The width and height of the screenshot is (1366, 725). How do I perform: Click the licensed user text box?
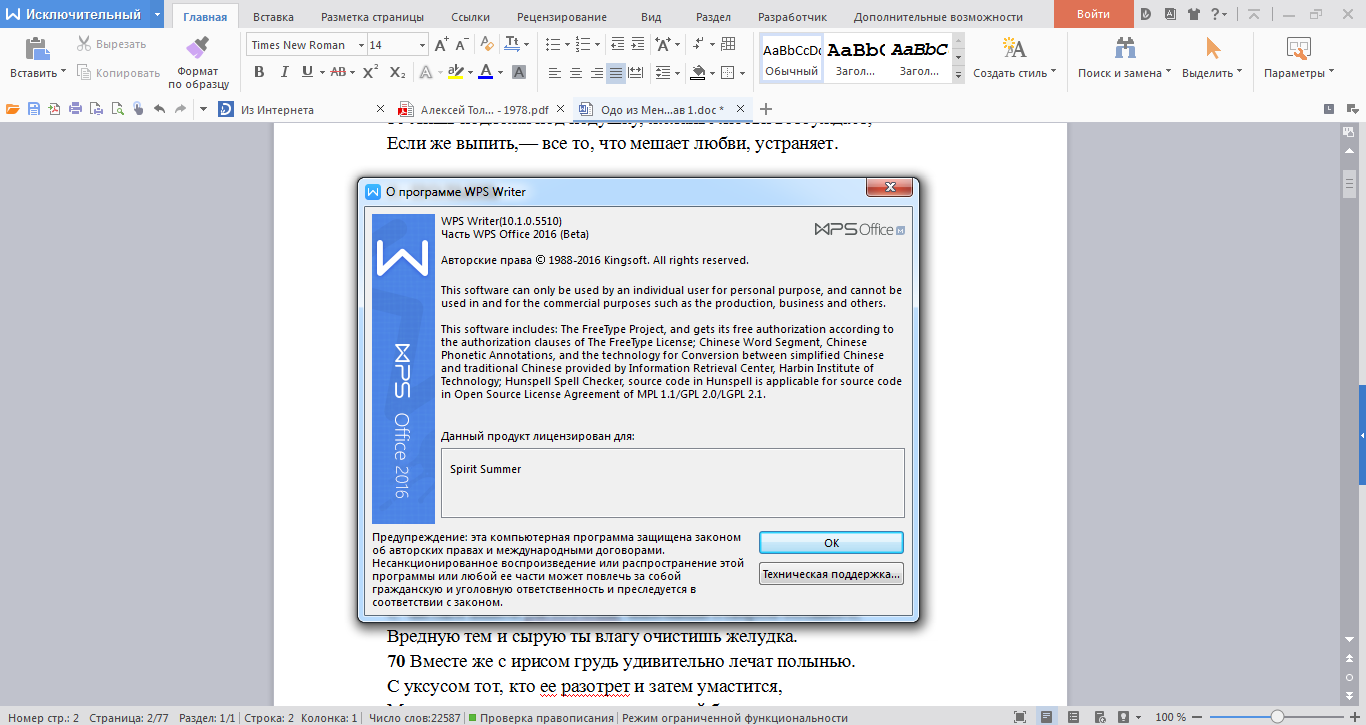pos(672,482)
